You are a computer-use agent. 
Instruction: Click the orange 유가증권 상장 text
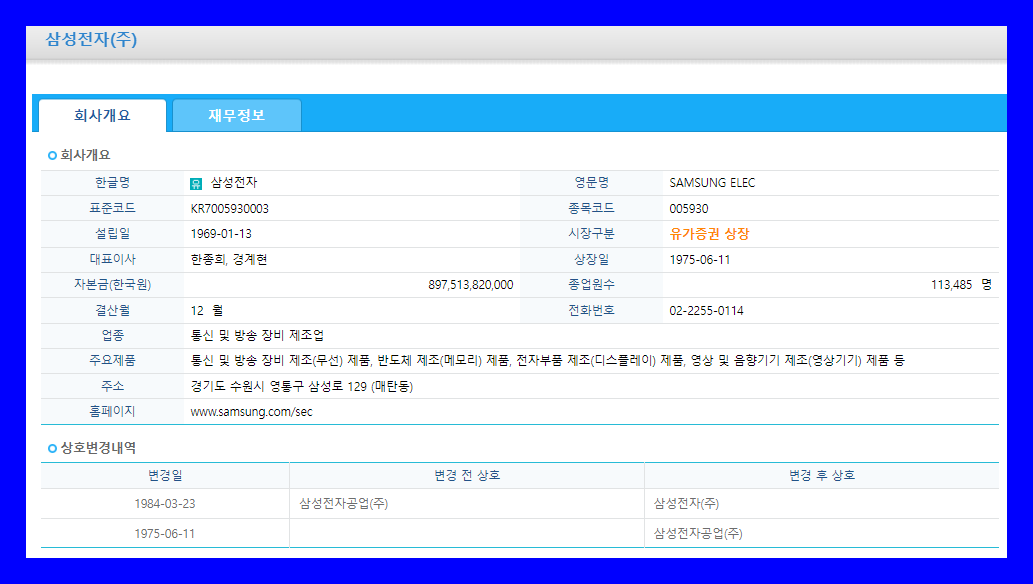(709, 233)
